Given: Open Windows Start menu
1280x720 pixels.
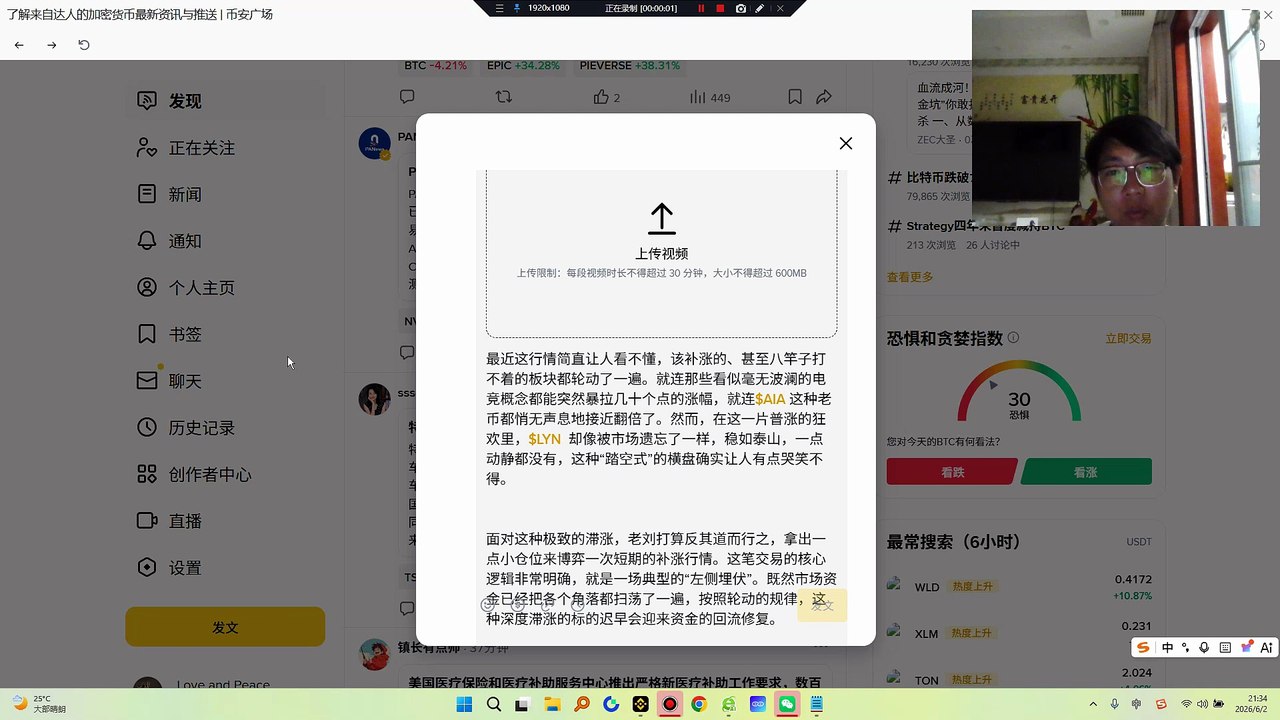Looking at the screenshot, I should pyautogui.click(x=464, y=705).
